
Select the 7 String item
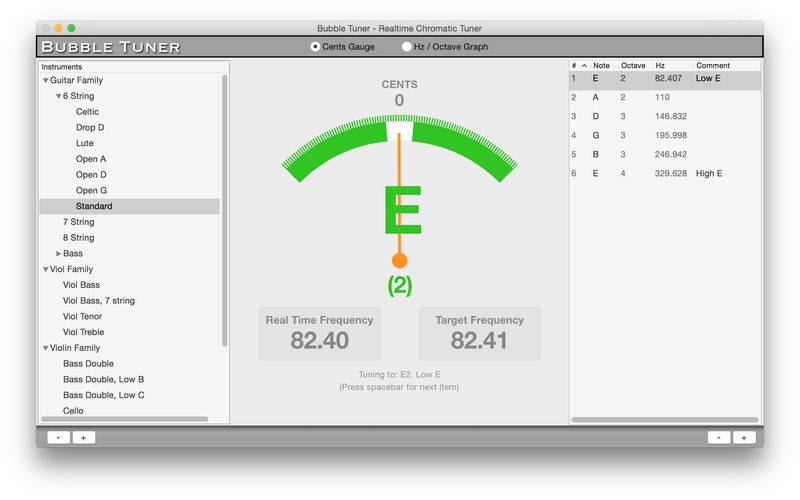79,222
